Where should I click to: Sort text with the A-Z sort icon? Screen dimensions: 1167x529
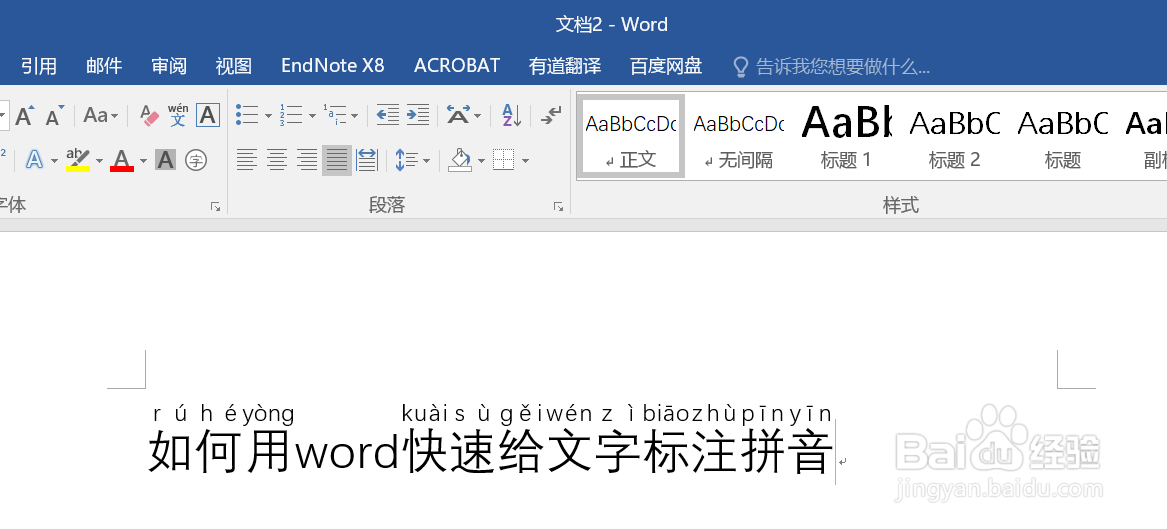(x=511, y=115)
